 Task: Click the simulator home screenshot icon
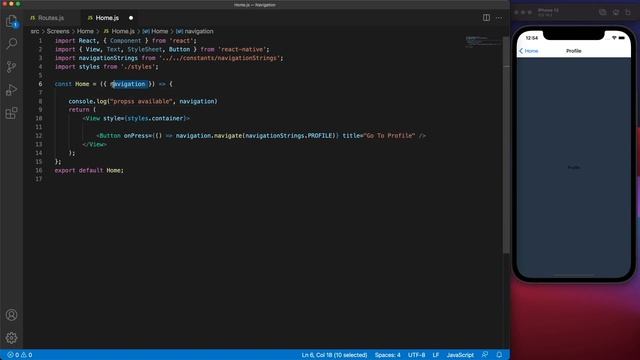pos(603,12)
